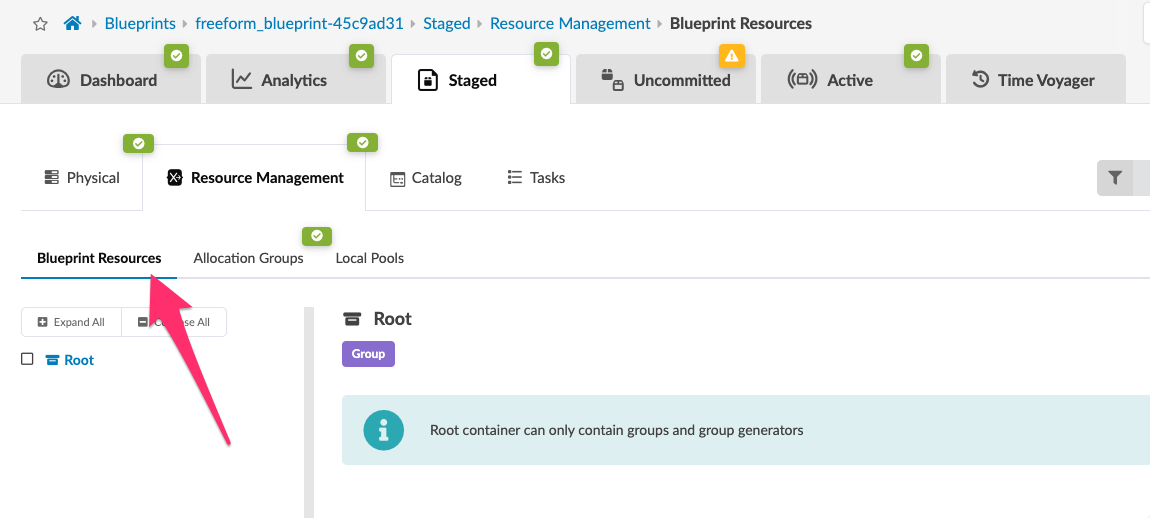This screenshot has width=1150, height=518.
Task: Click the star favorite icon
Action: tap(40, 23)
